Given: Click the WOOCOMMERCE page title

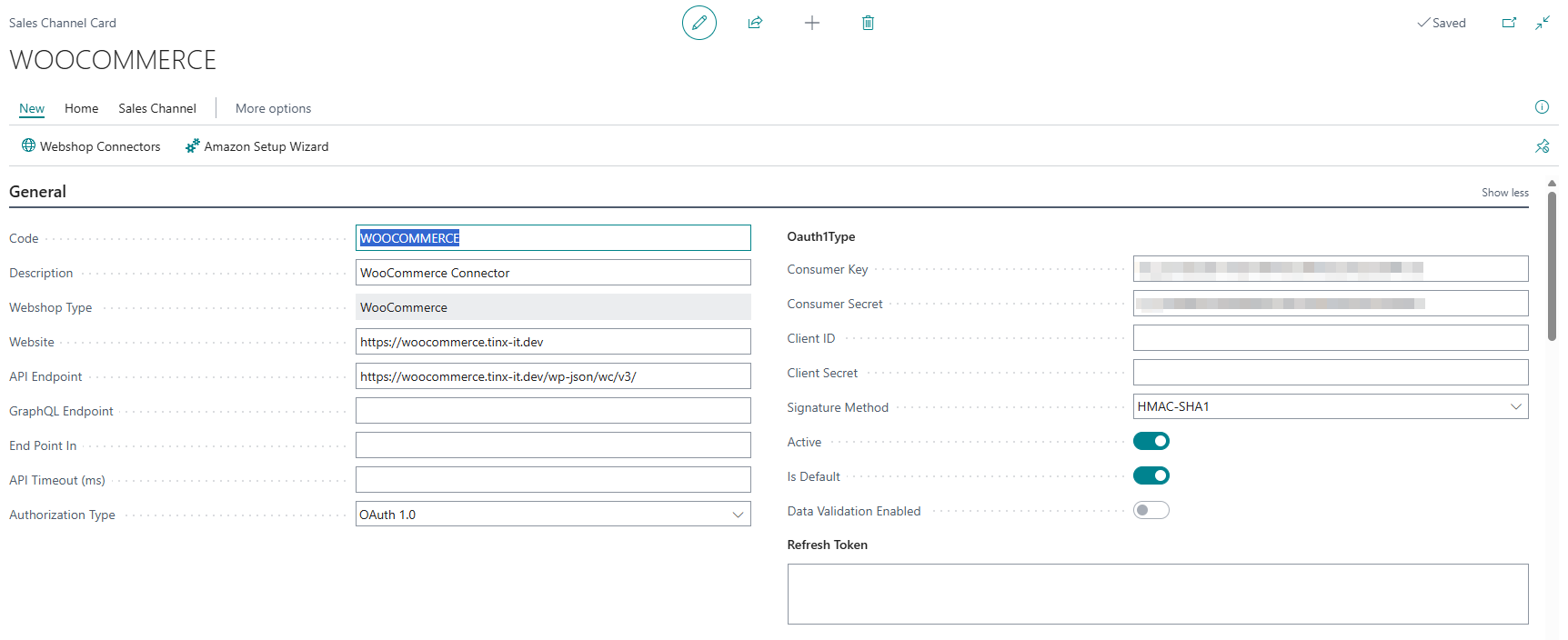Looking at the screenshot, I should 113,60.
